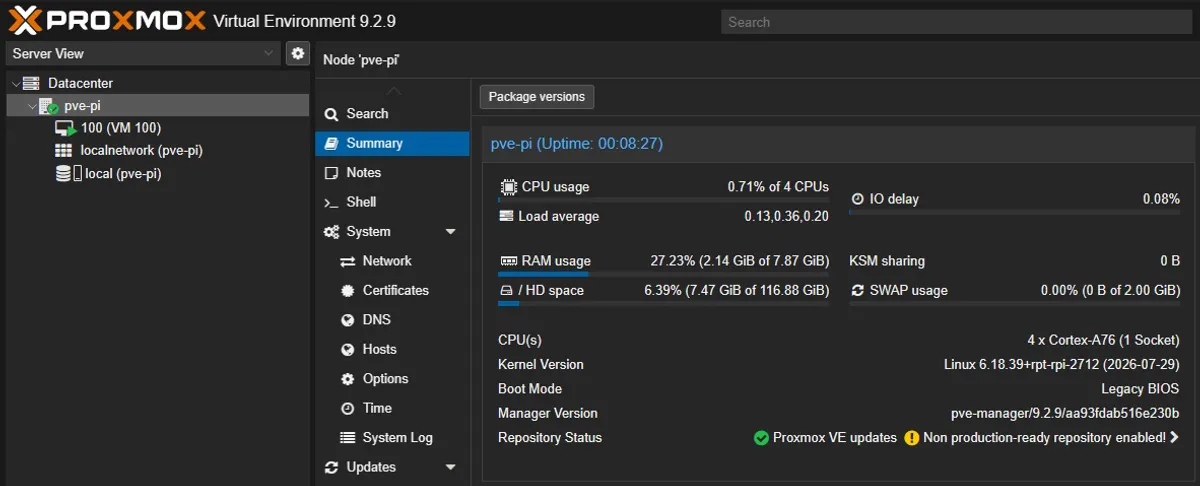The width and height of the screenshot is (1200, 486).
Task: Collapse the System submenu arrow
Action: click(450, 232)
